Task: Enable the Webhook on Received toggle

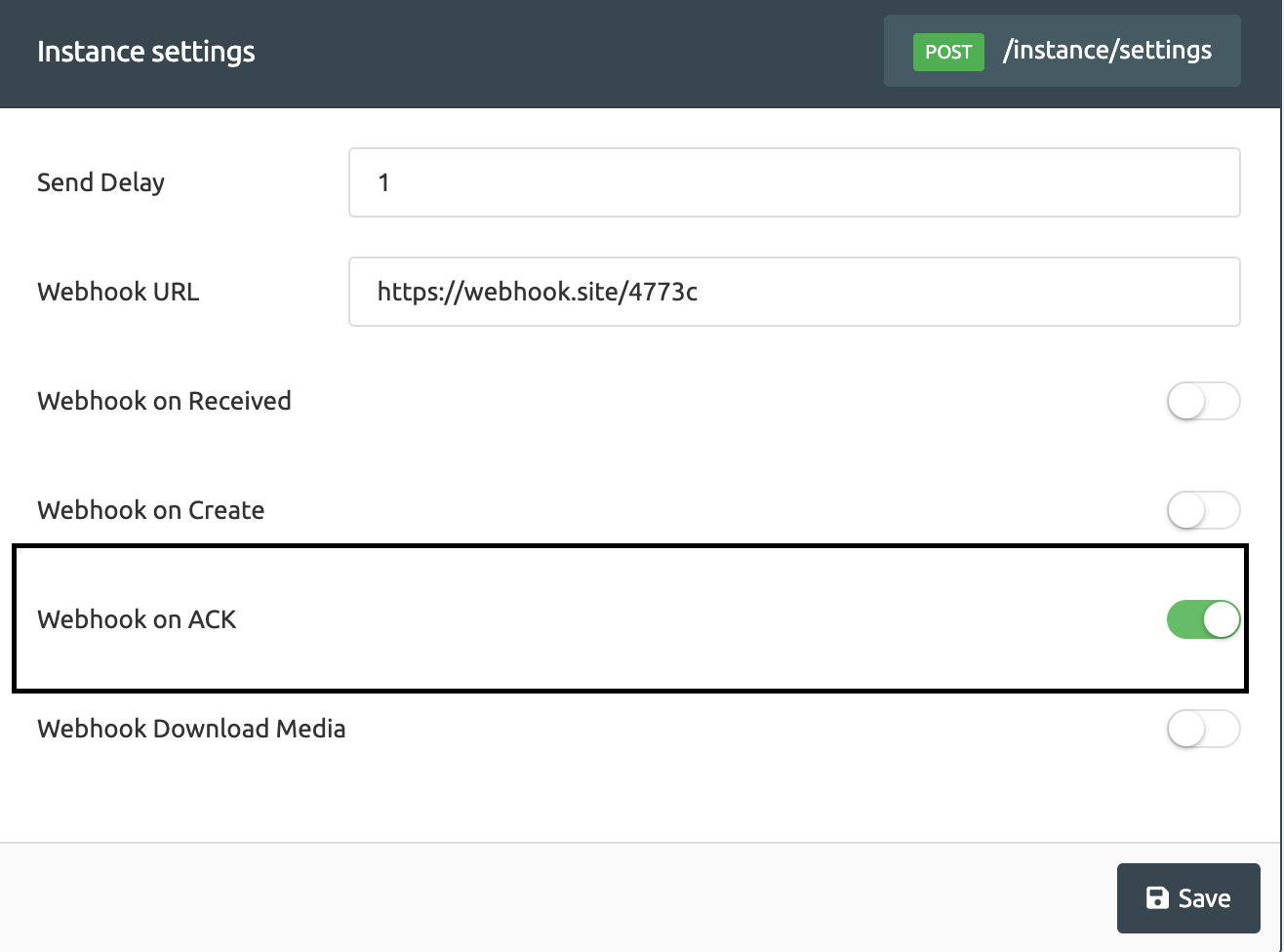Action: tap(1203, 401)
